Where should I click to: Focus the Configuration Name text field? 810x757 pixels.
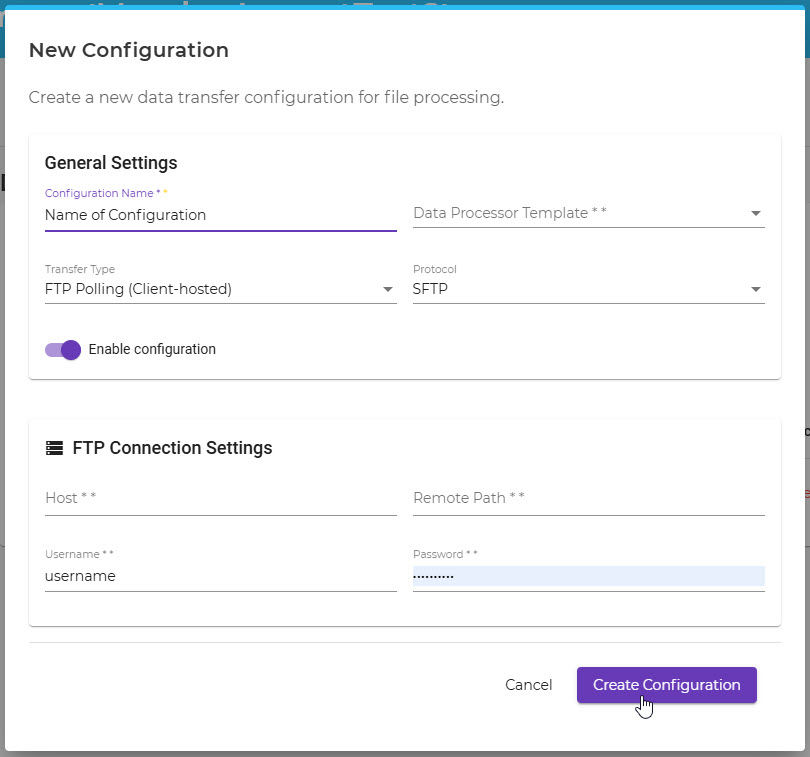pos(220,215)
